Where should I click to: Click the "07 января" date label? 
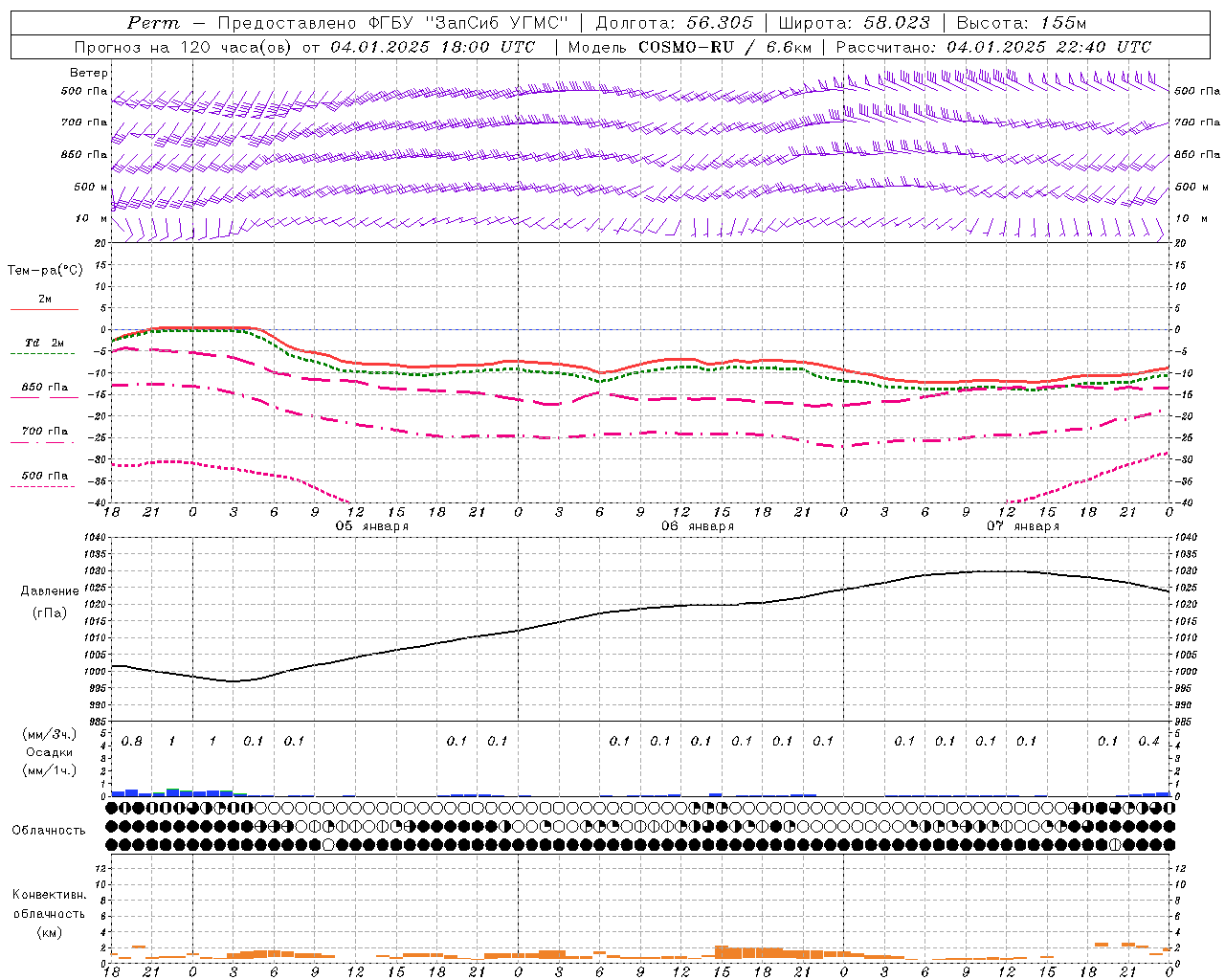pos(1023,526)
